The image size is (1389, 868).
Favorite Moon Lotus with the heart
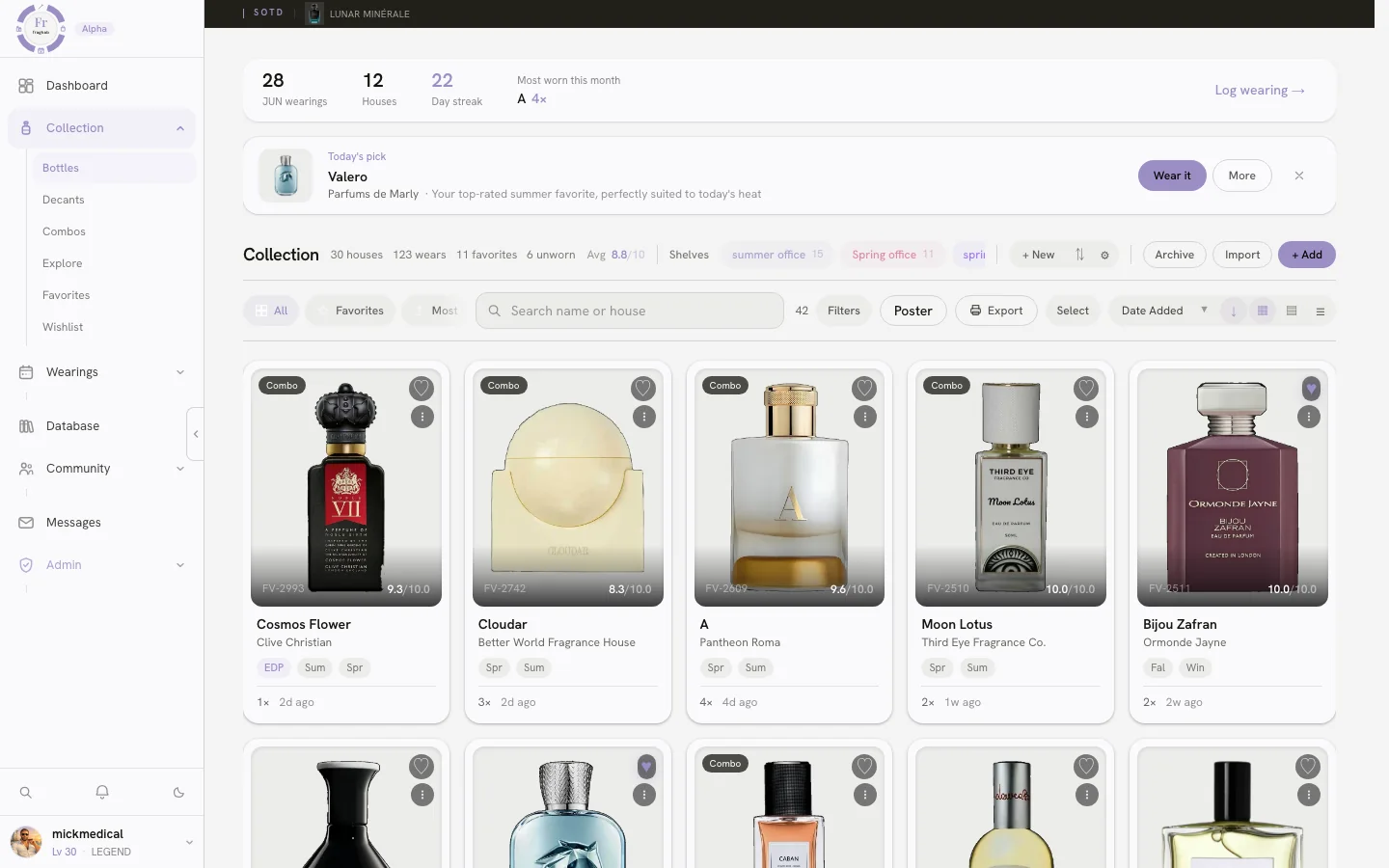pyautogui.click(x=1086, y=389)
